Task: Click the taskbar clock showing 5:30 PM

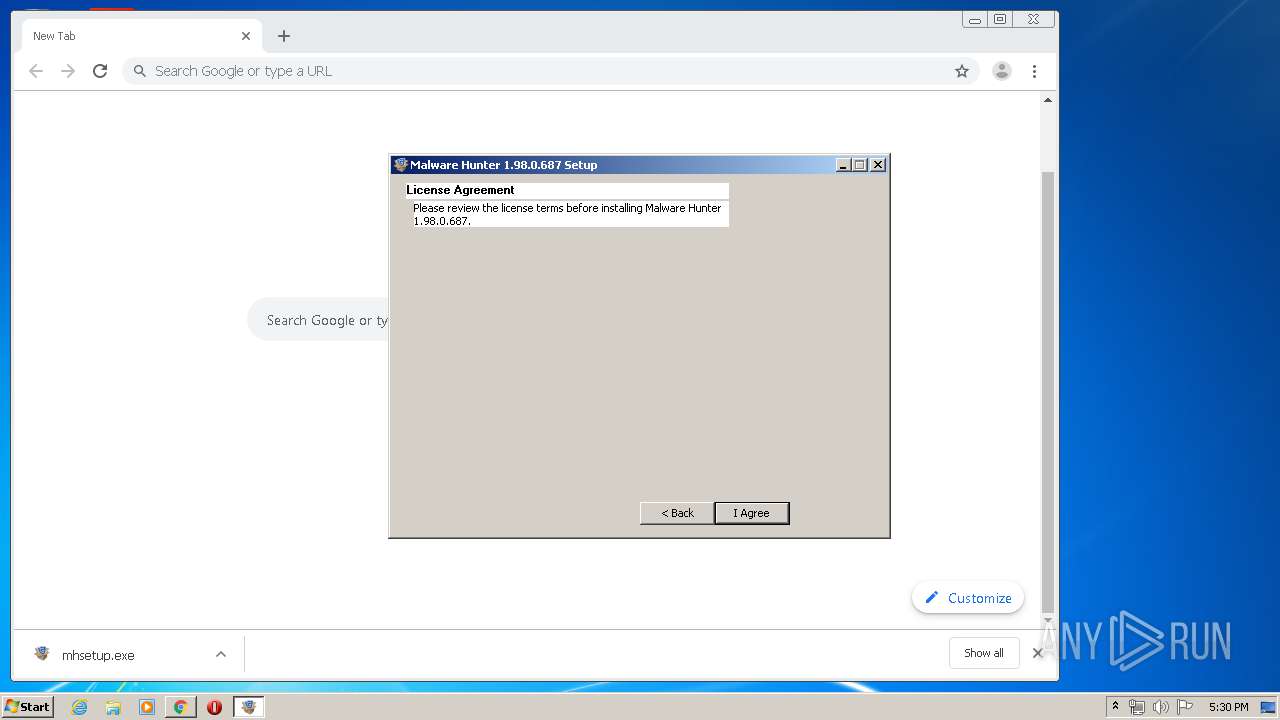Action: pos(1228,707)
